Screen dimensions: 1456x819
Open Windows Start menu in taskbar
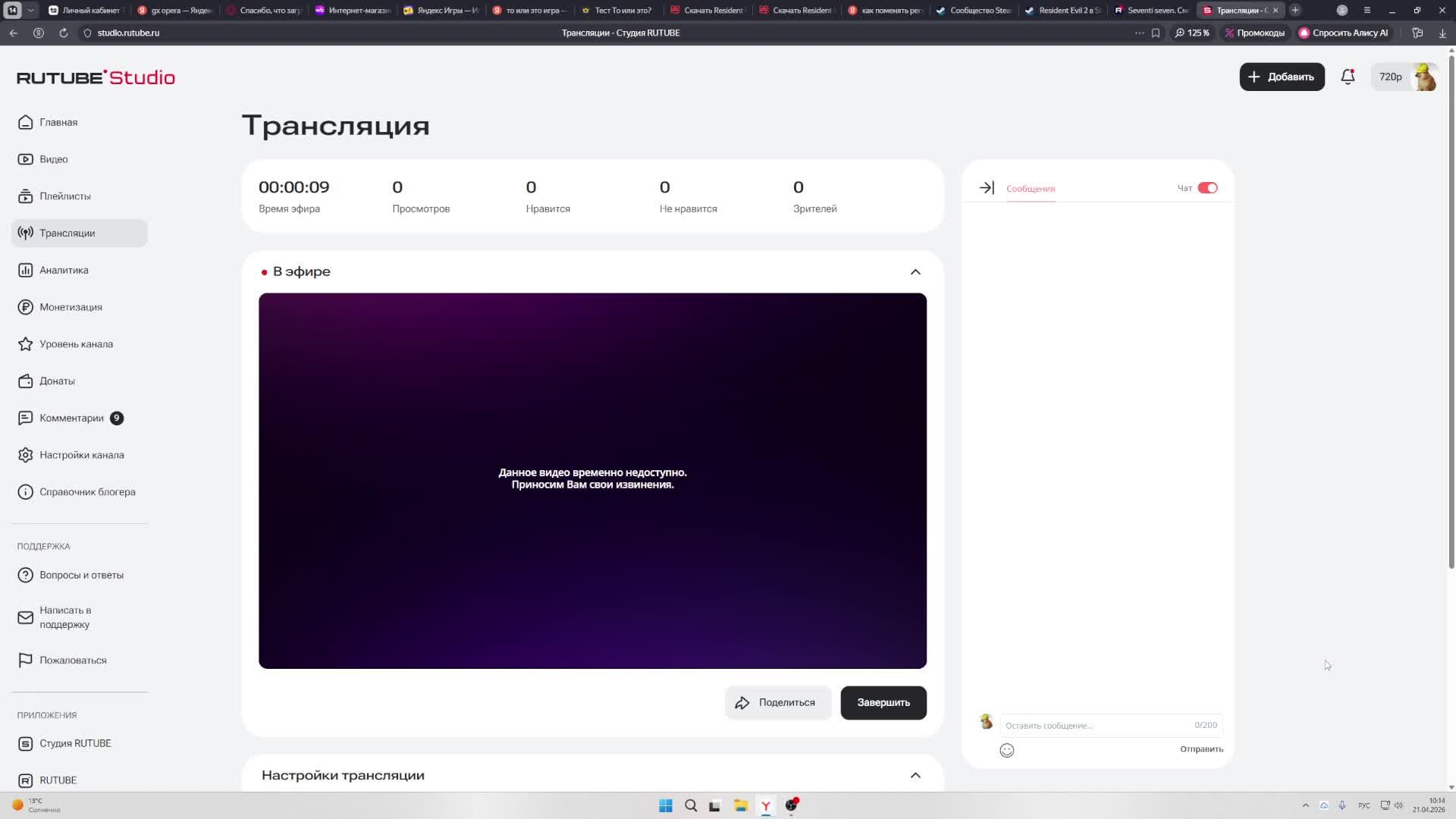pos(665,805)
